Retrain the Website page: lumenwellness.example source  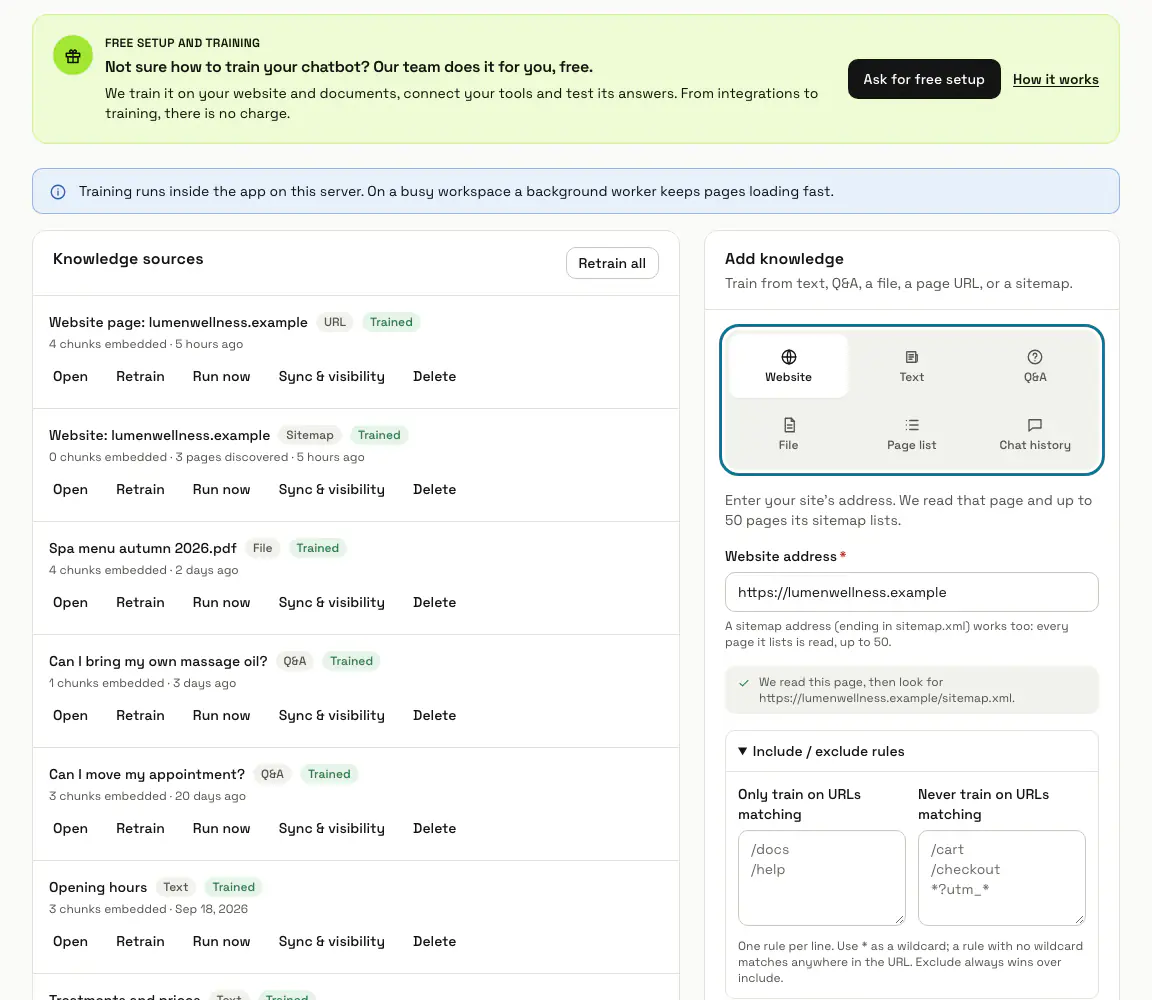pos(140,376)
